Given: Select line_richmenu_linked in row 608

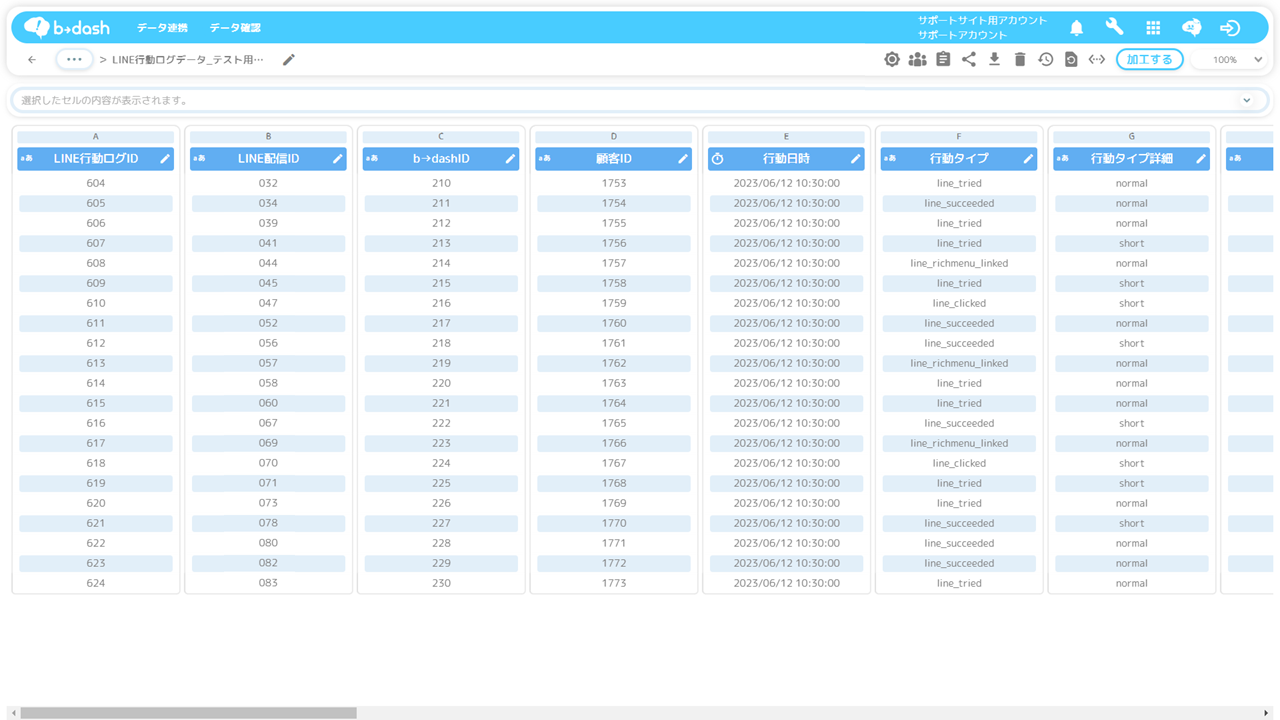Looking at the screenshot, I should pos(959,263).
